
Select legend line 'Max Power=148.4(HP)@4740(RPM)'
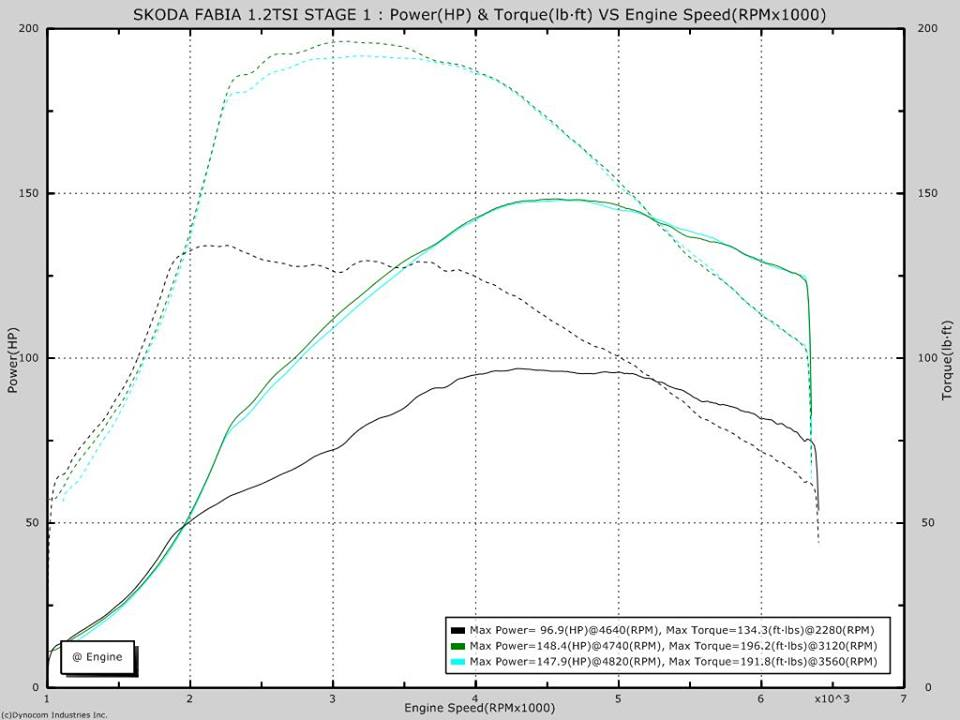tap(673, 646)
